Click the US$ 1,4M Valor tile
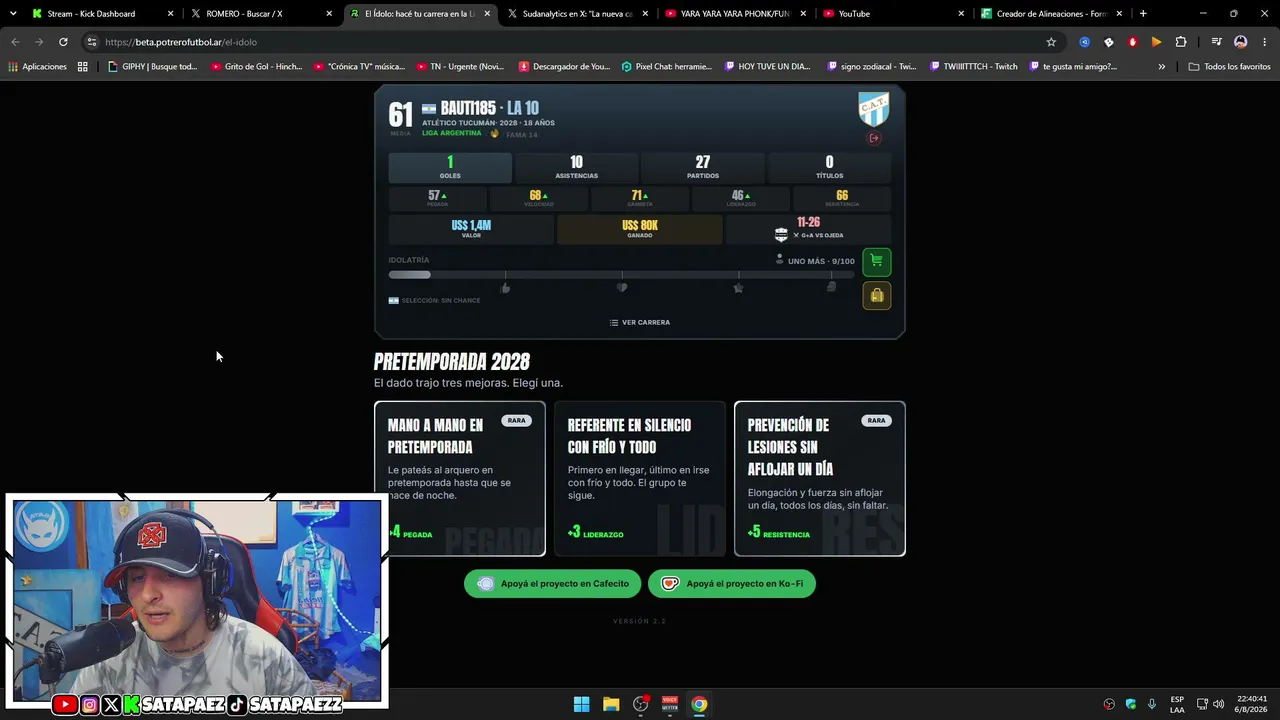Screen dimensions: 1280x720 pos(471,229)
